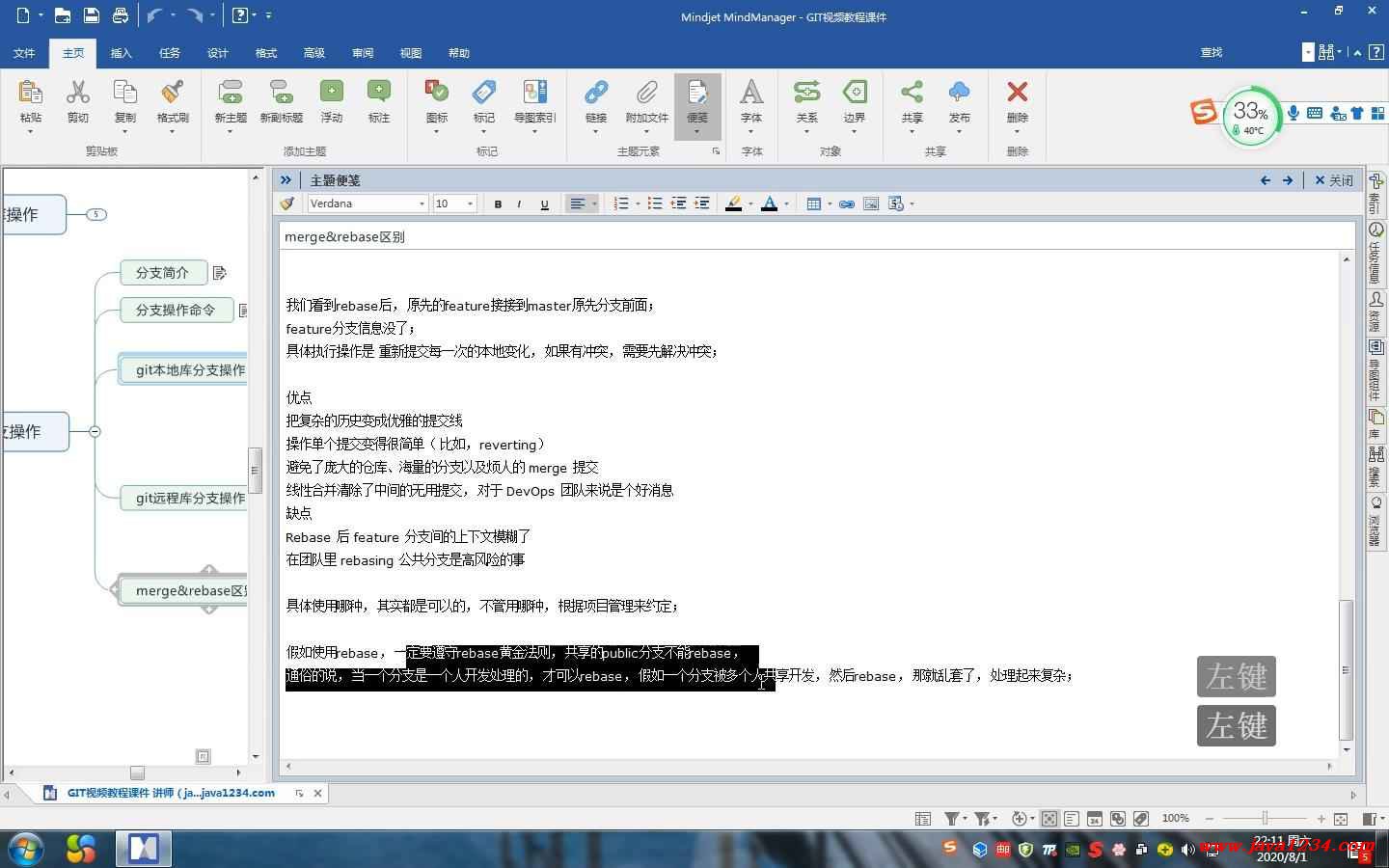Go to previous topic note arrow

1266,180
